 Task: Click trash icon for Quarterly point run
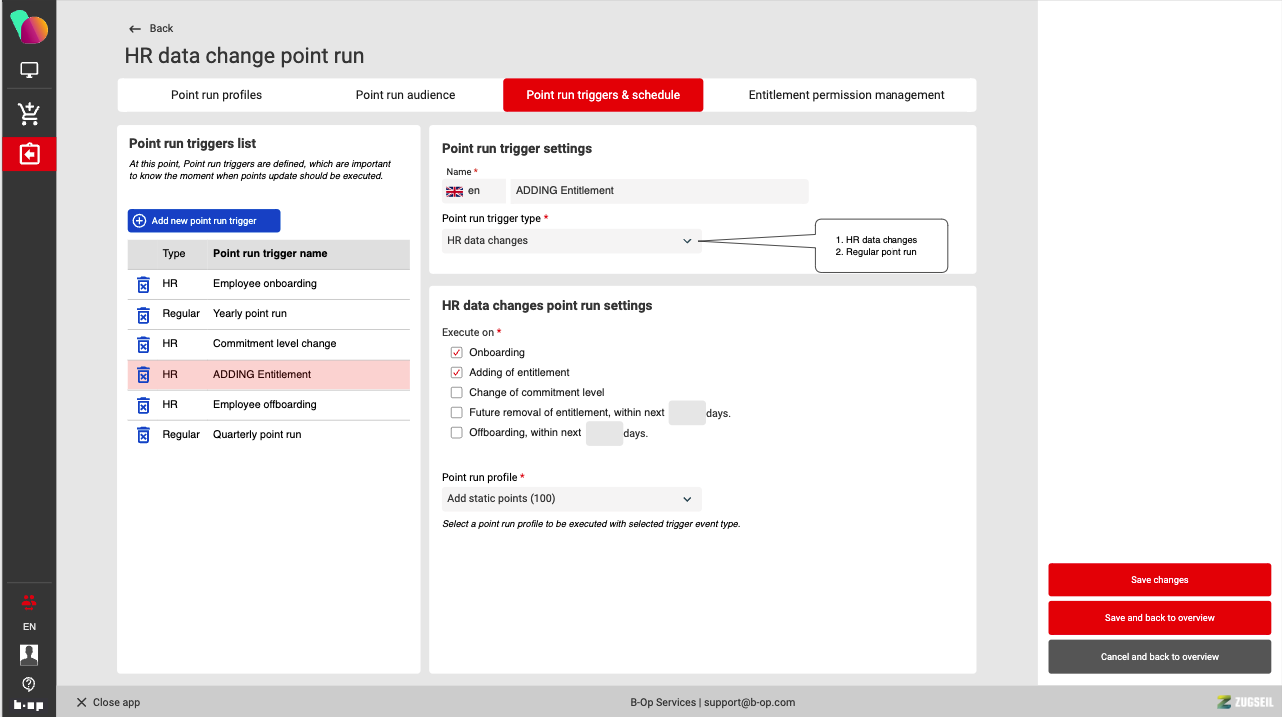pyautogui.click(x=143, y=435)
